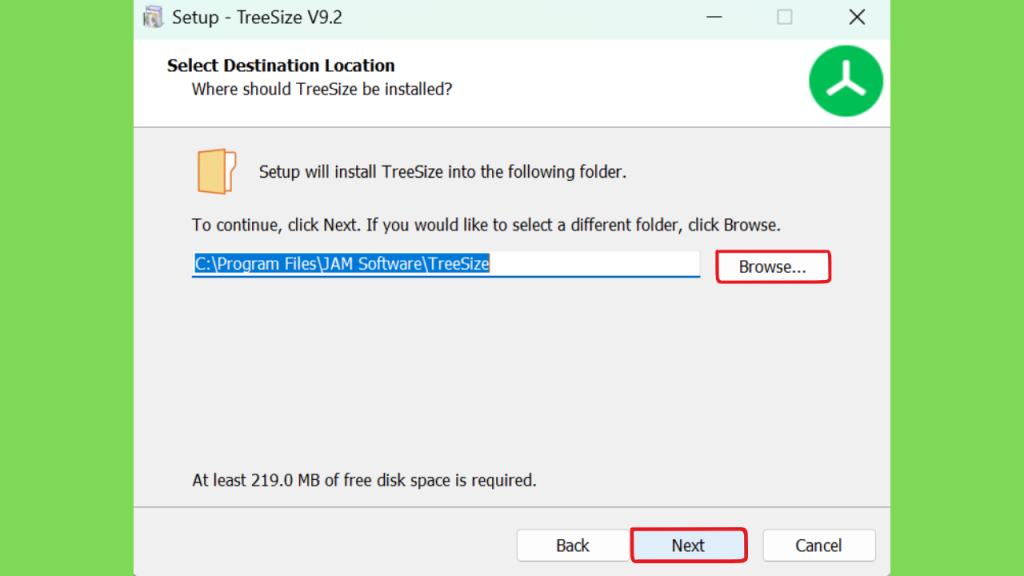The width and height of the screenshot is (1024, 576).
Task: Click blank space after path in destination field
Action: tap(594, 264)
